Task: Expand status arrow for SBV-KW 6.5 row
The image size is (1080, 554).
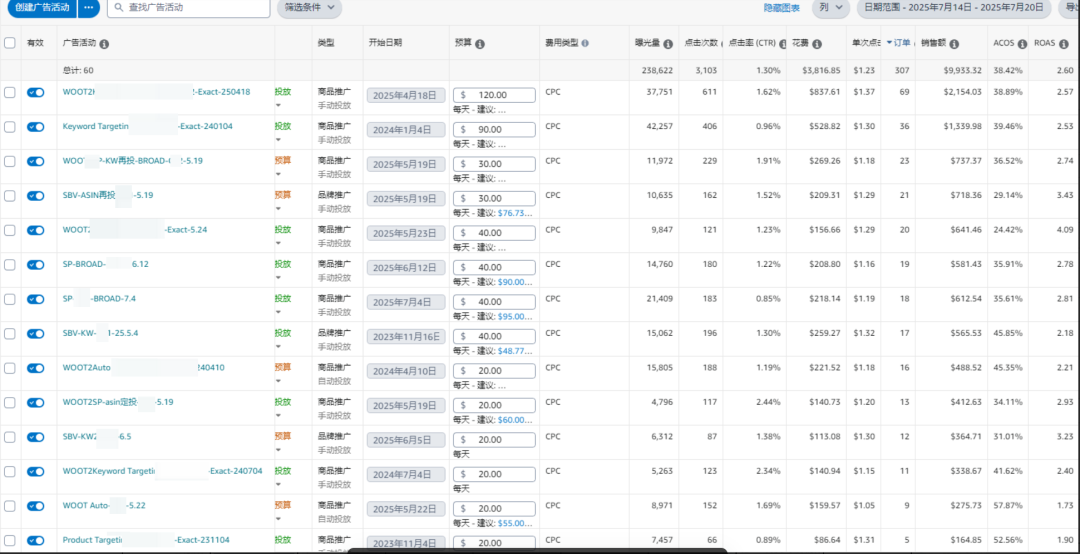Action: pyautogui.click(x=278, y=450)
